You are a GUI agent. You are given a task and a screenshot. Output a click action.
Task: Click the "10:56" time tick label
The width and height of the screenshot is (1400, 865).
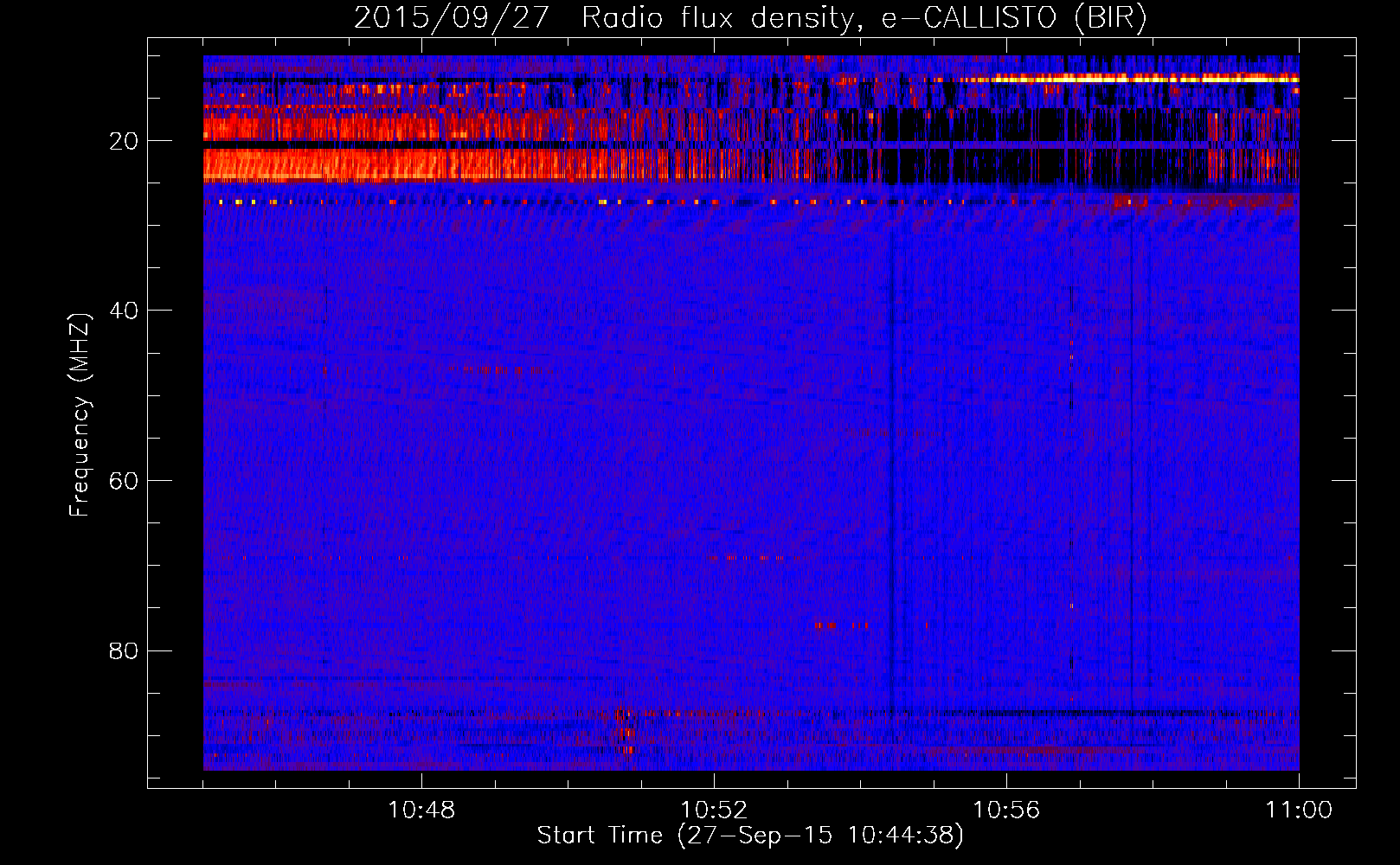1006,810
